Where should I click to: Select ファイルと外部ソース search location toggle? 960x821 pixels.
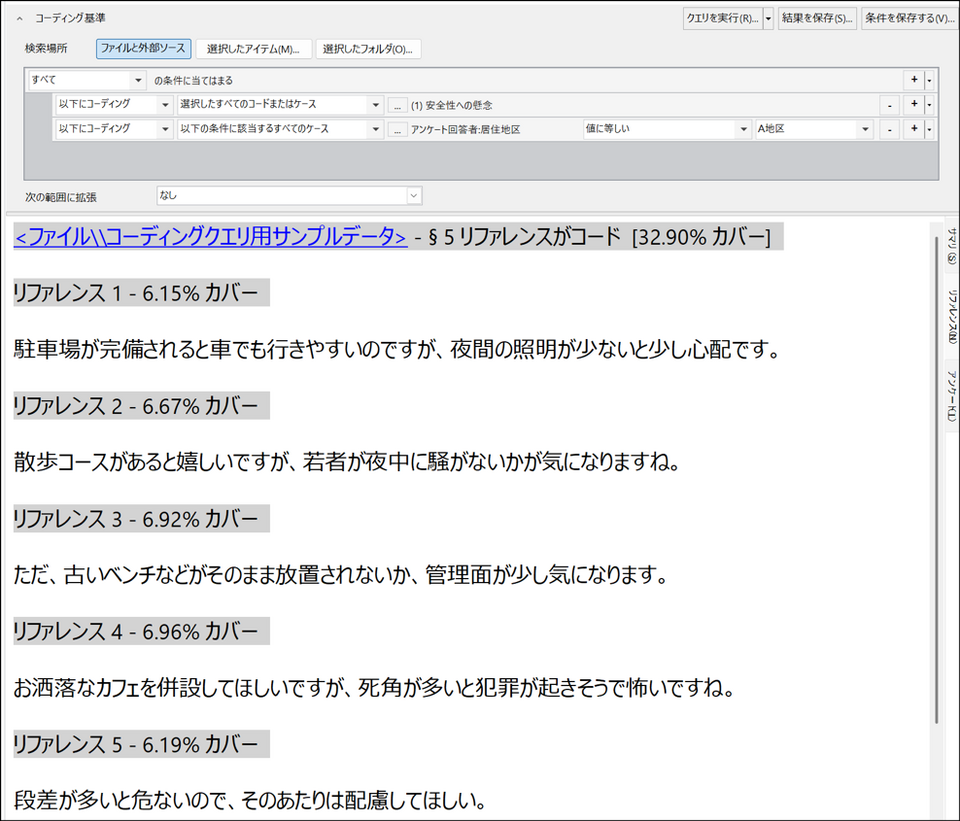tap(145, 48)
